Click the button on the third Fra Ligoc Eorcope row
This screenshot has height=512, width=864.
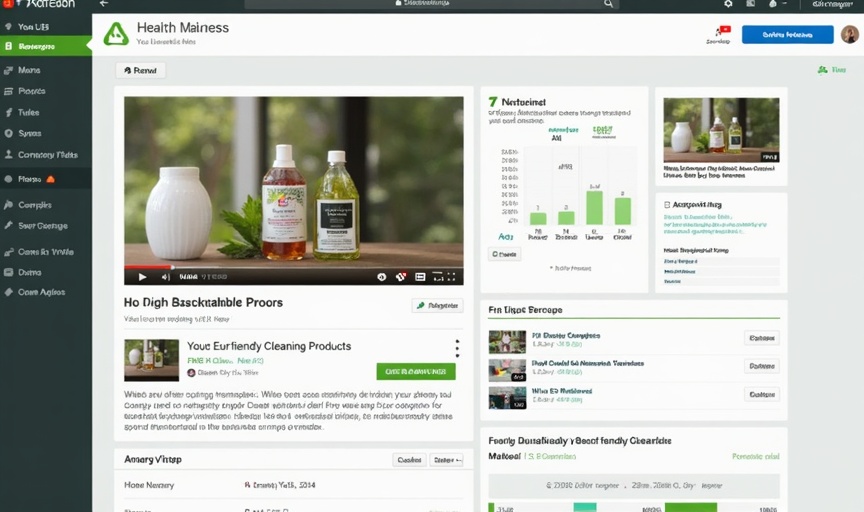point(762,395)
